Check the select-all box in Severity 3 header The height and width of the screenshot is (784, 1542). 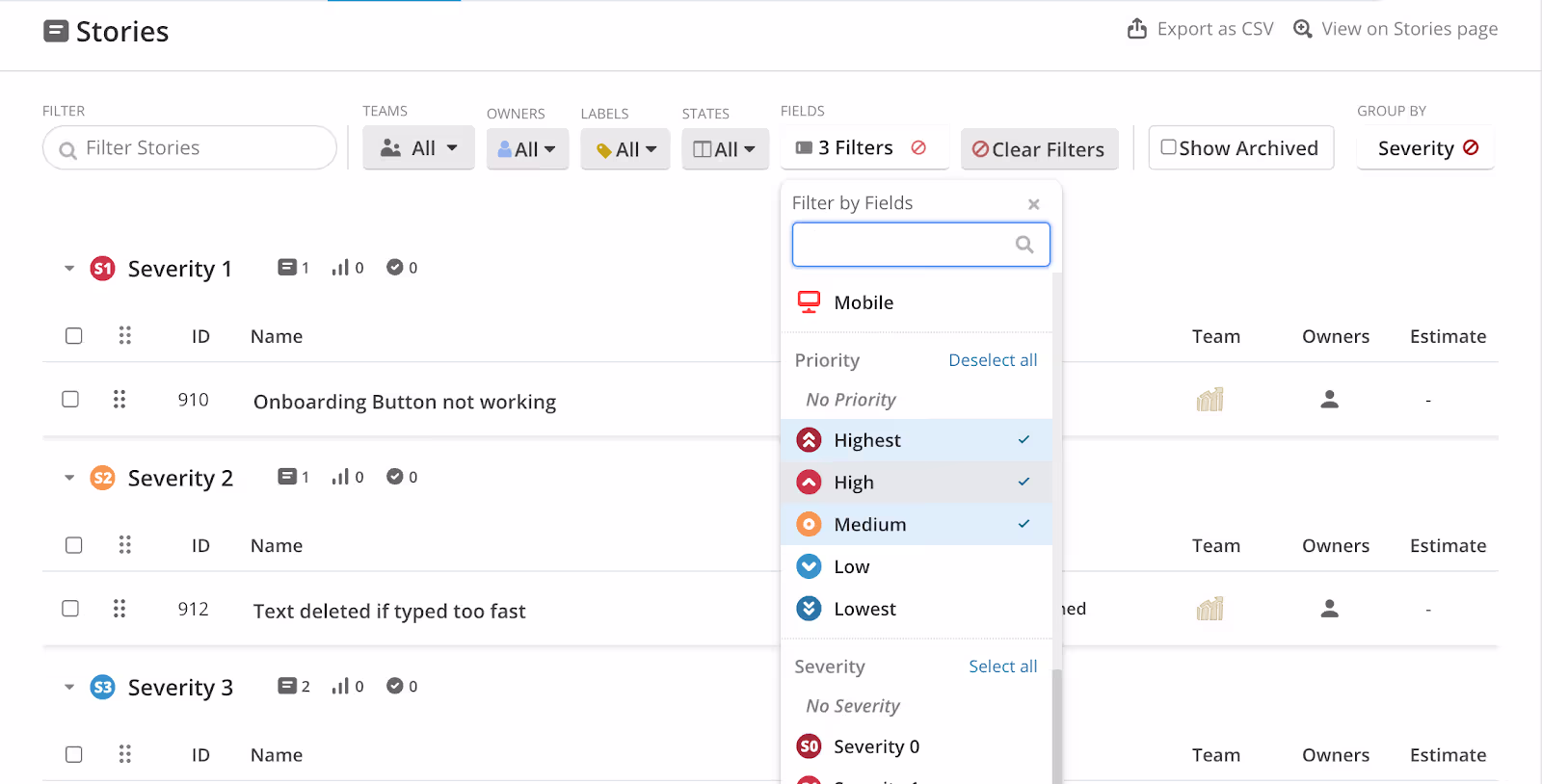(x=73, y=754)
